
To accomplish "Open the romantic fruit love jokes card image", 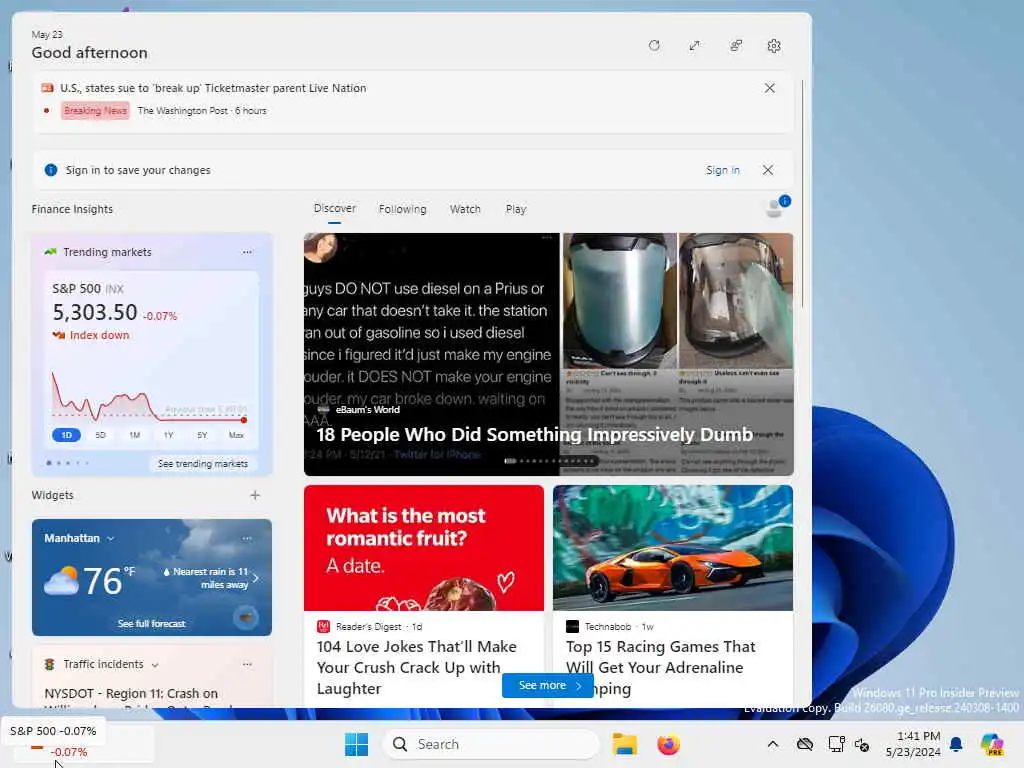I will pyautogui.click(x=424, y=548).
